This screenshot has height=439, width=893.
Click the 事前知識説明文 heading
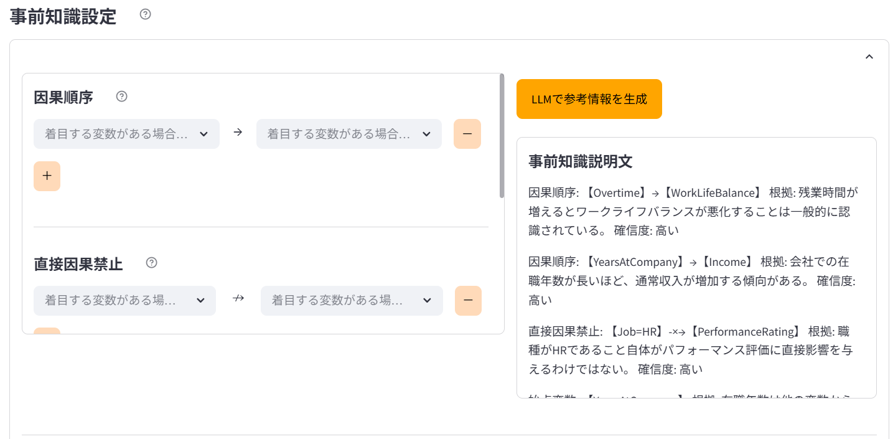(x=580, y=161)
